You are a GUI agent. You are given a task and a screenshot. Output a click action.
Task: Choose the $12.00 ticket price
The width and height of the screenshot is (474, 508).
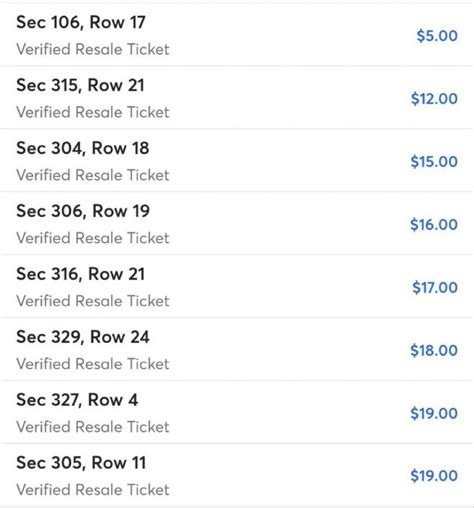pyautogui.click(x=434, y=99)
